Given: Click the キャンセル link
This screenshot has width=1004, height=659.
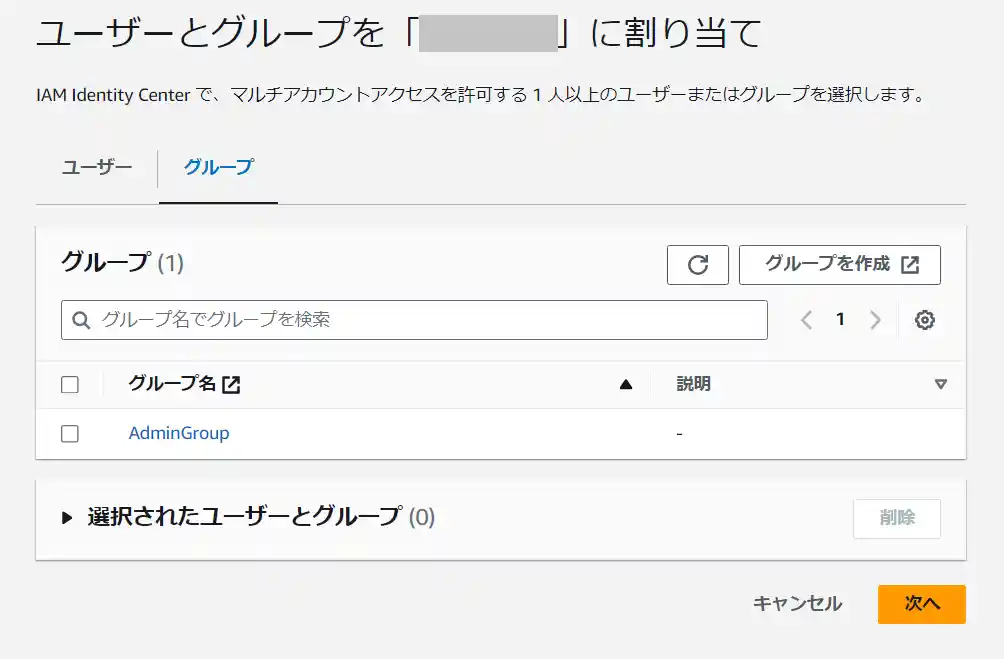Looking at the screenshot, I should [x=797, y=604].
